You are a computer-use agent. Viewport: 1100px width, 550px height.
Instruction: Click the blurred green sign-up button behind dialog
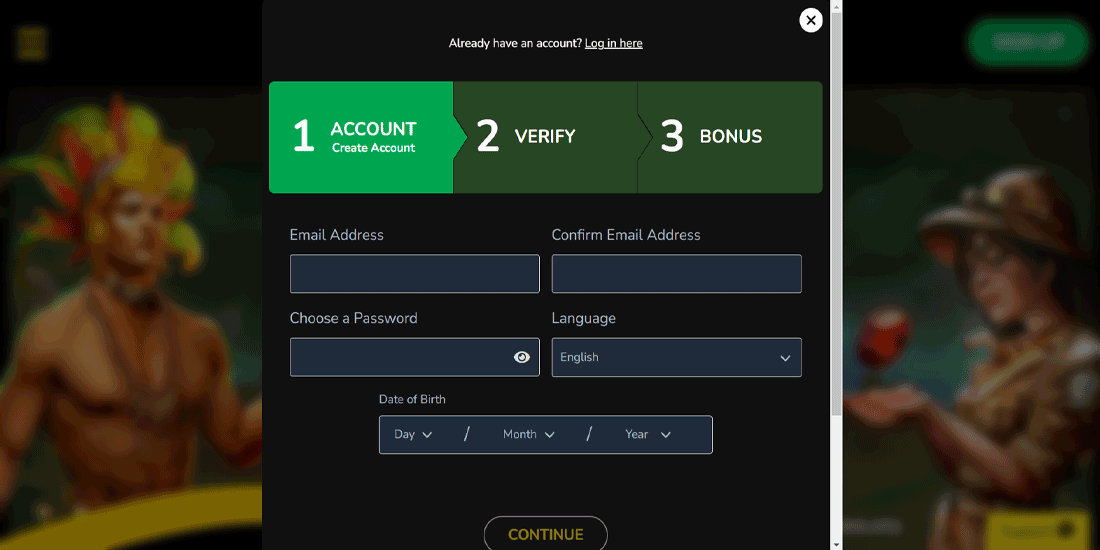coord(1027,42)
